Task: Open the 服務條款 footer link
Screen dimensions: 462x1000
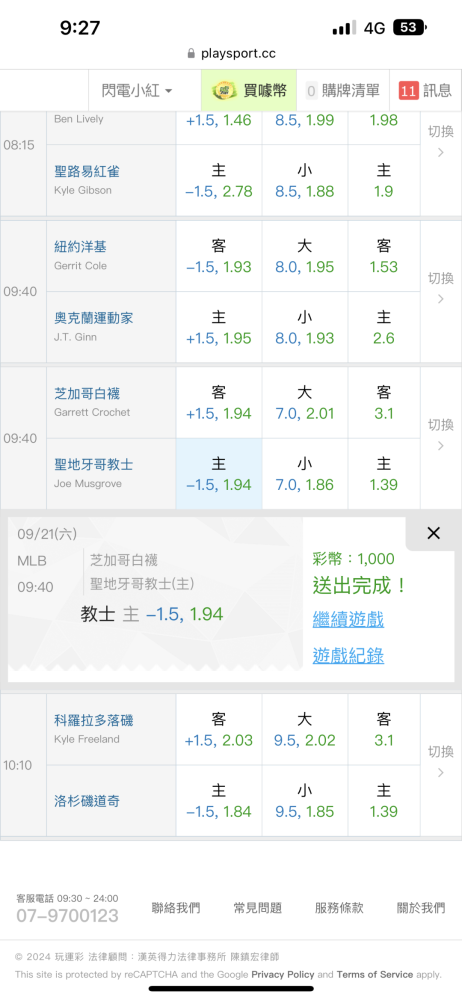Action: tap(339, 908)
